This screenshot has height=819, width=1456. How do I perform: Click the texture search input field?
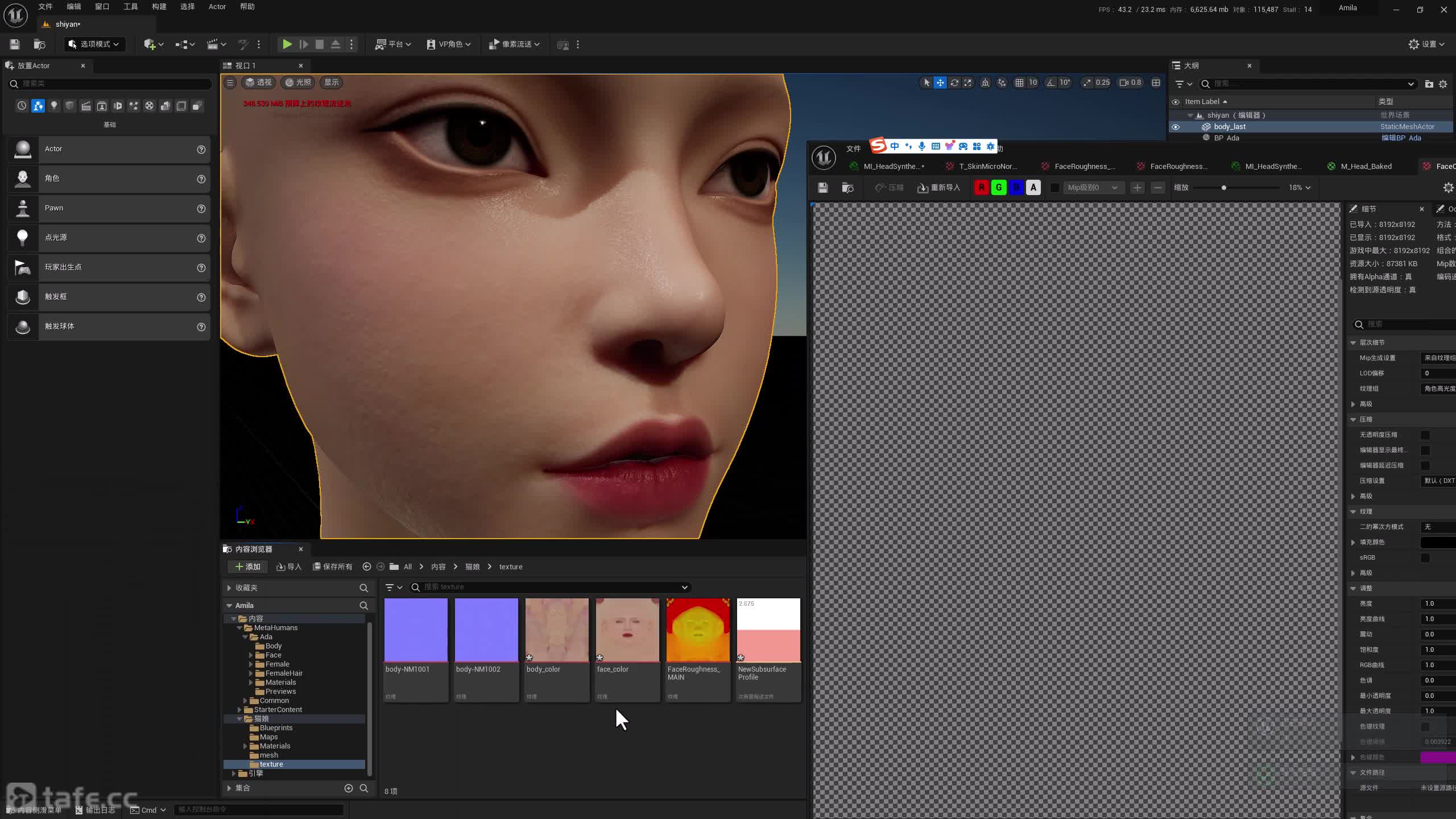tap(550, 587)
